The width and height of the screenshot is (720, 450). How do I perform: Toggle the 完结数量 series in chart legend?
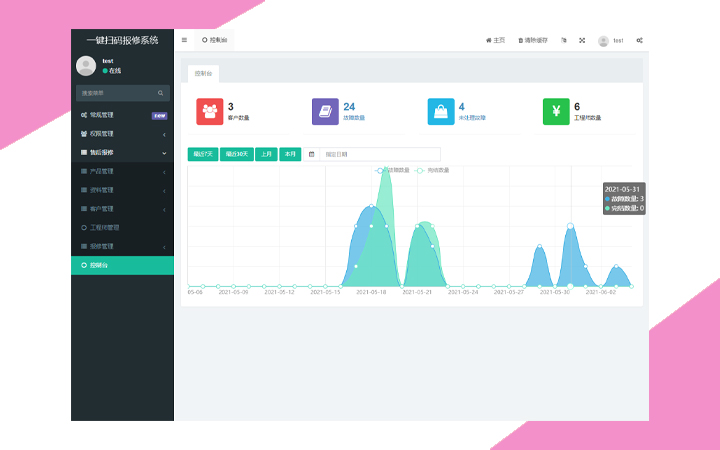coord(437,170)
